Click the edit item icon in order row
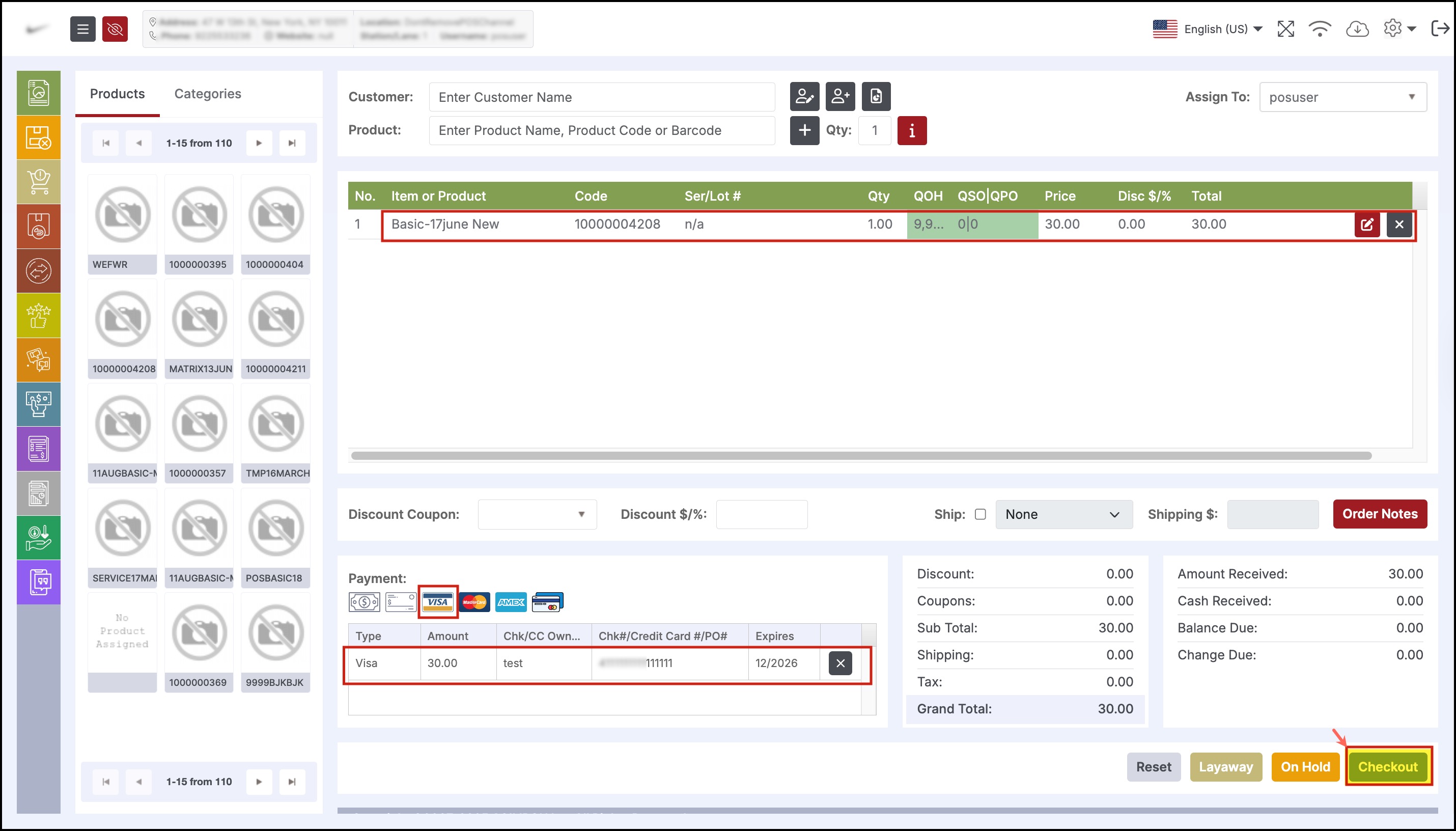 tap(1367, 225)
